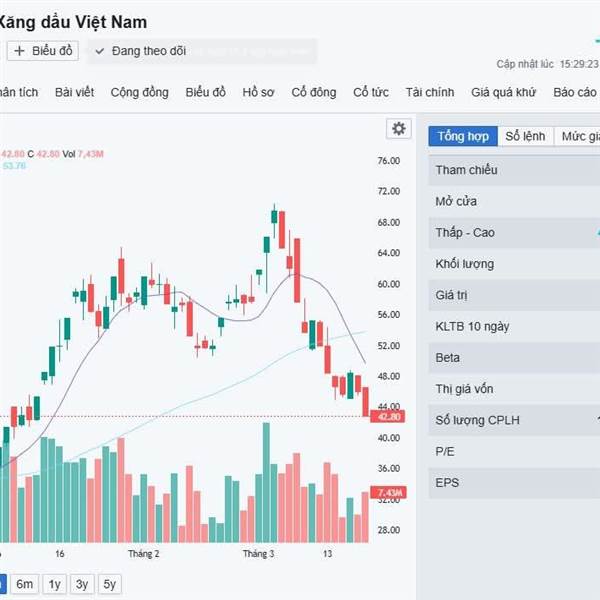The height and width of the screenshot is (600, 600).
Task: Select 3y time range
Action: (x=82, y=584)
